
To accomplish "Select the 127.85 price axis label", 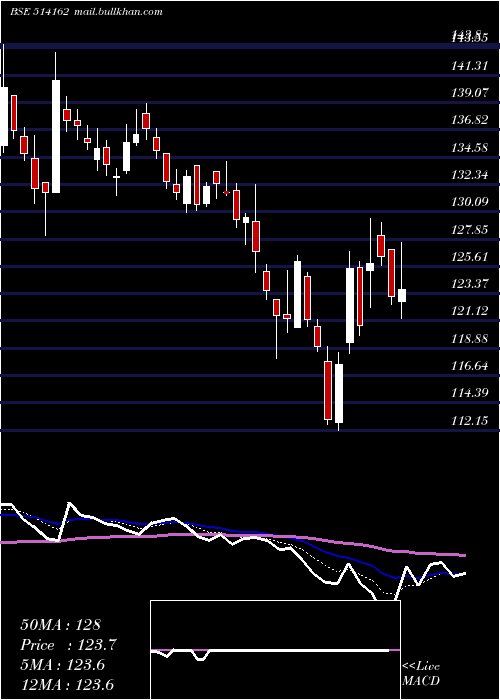I will (x=469, y=230).
